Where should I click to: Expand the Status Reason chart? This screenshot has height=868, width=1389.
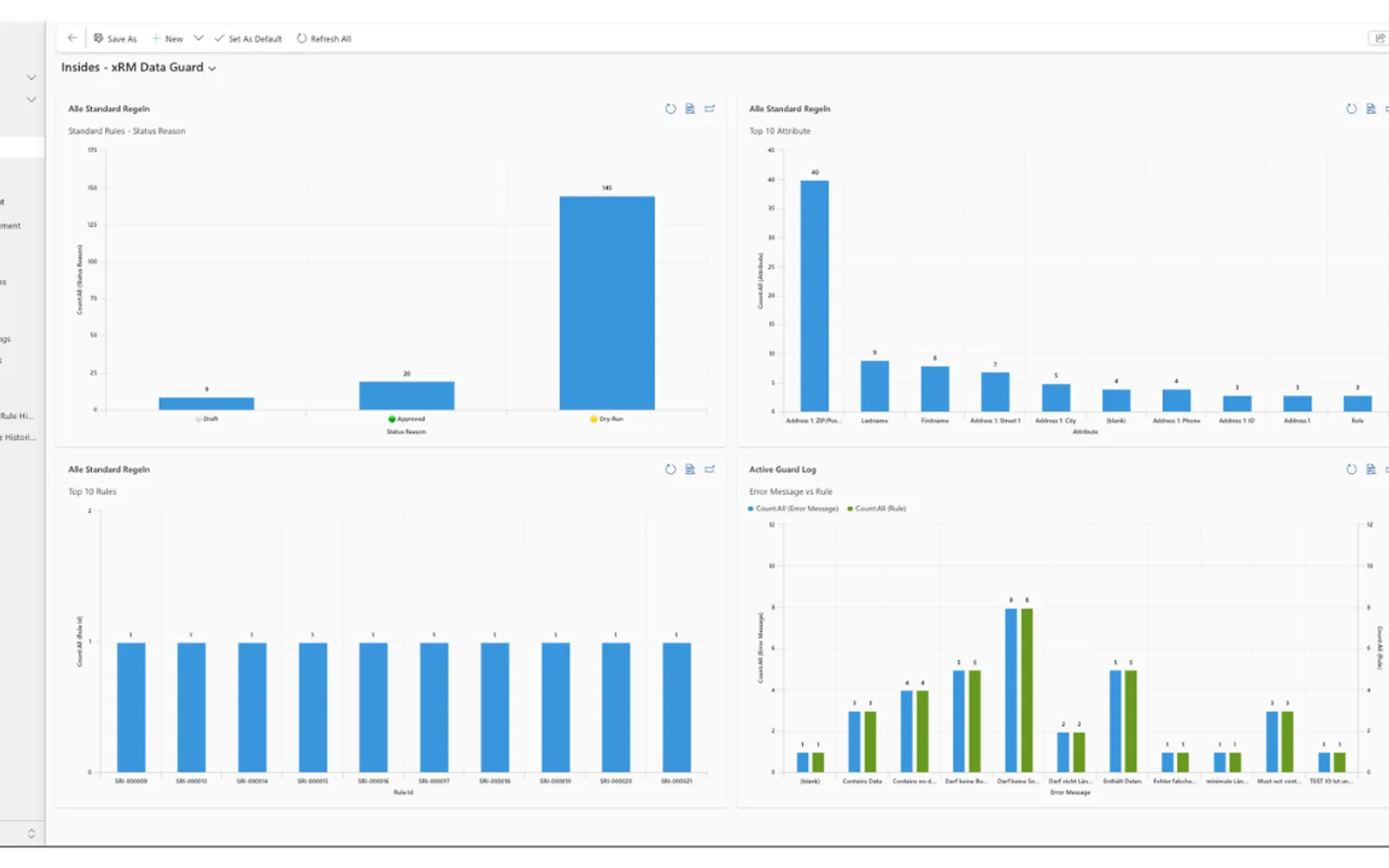(710, 108)
